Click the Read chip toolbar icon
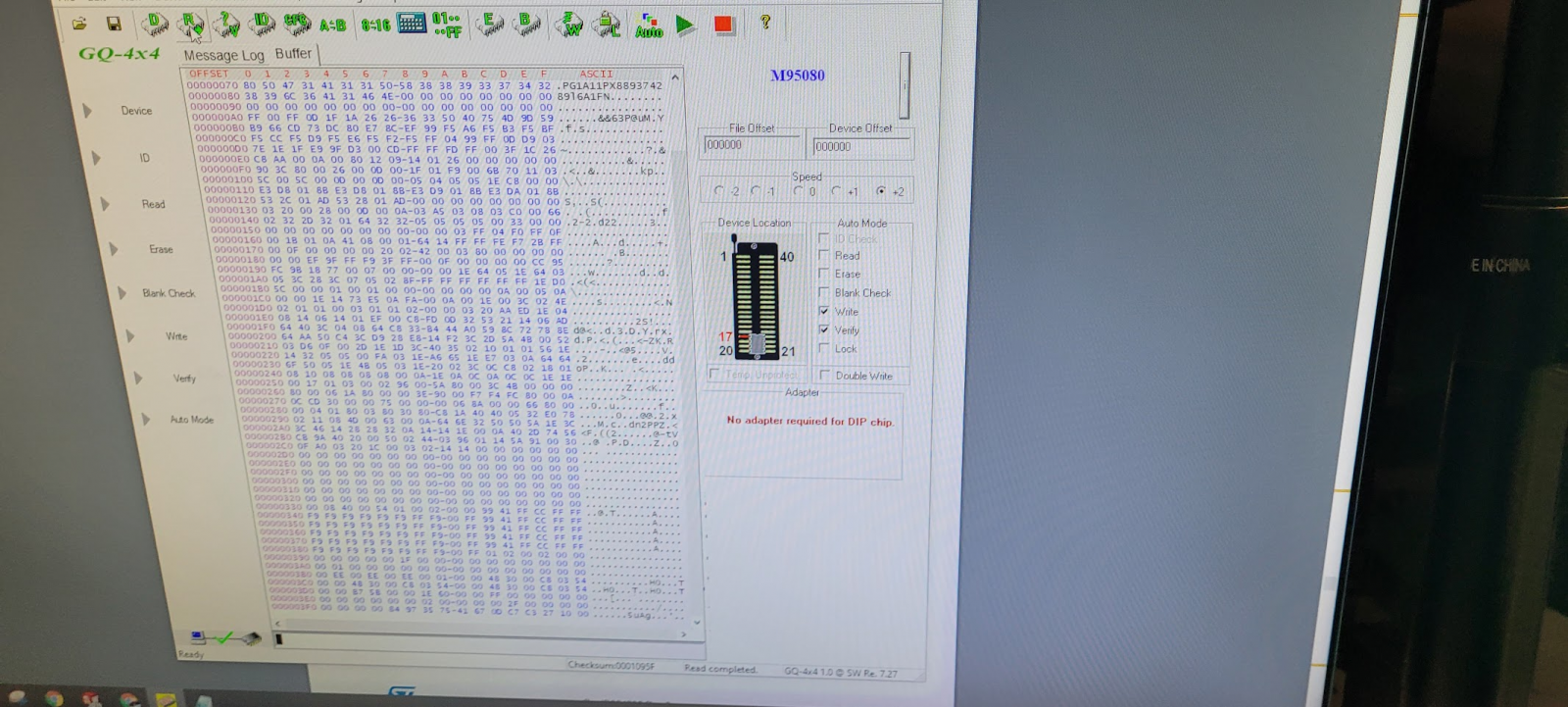1568x707 pixels. point(190,24)
